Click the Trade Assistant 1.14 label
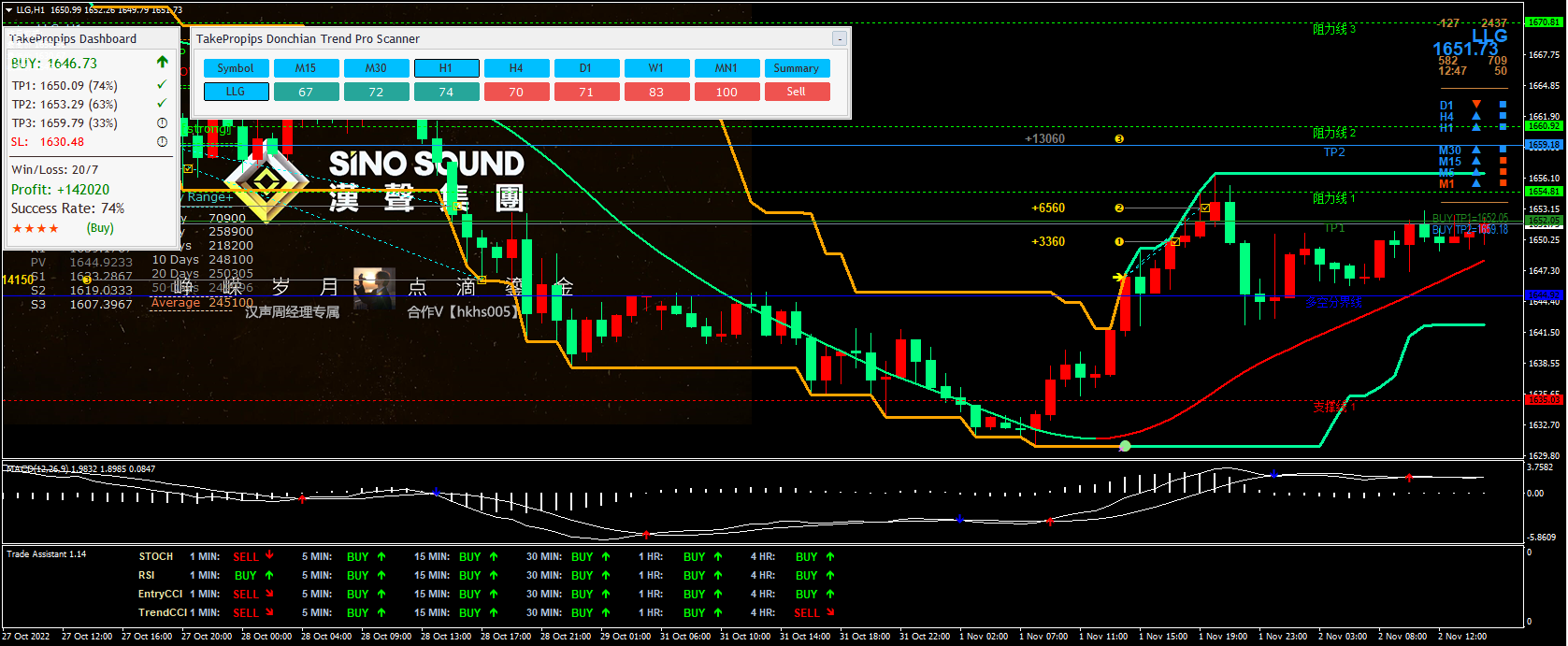 [x=47, y=554]
